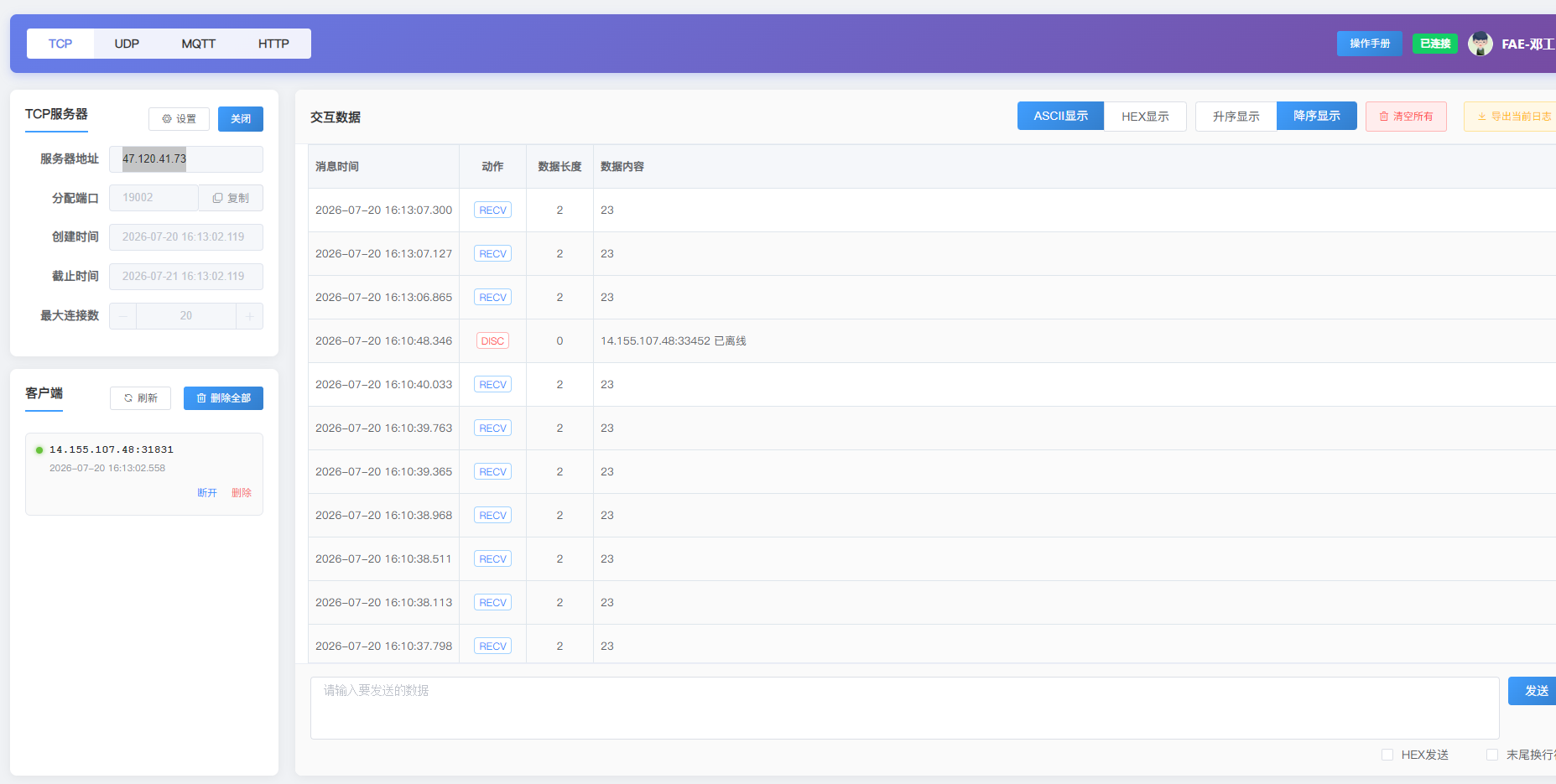Click RECV tag in 16:10:37.798 row
The width and height of the screenshot is (1556, 784).
tap(493, 646)
